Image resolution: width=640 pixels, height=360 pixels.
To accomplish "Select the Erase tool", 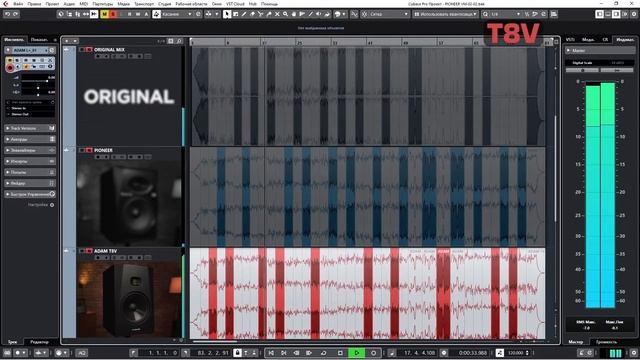I will [252, 14].
